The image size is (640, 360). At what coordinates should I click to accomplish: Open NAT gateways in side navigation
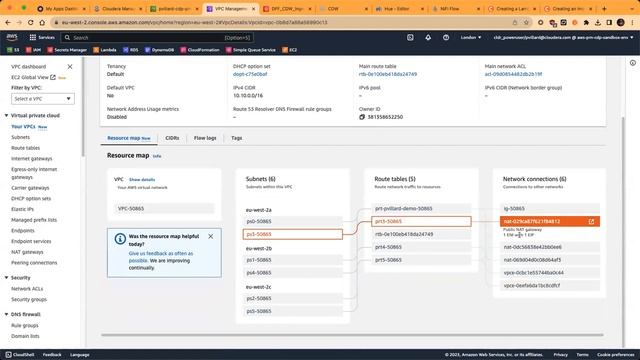click(27, 252)
